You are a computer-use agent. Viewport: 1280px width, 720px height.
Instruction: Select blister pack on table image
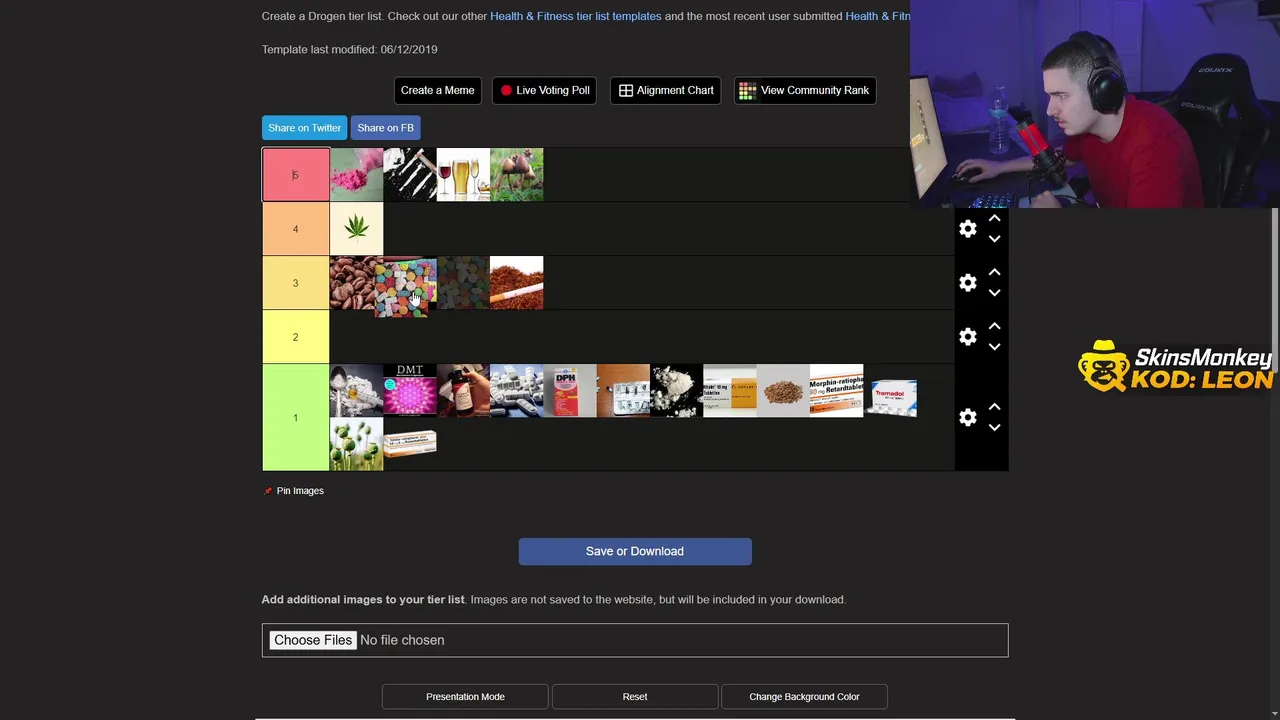click(623, 391)
